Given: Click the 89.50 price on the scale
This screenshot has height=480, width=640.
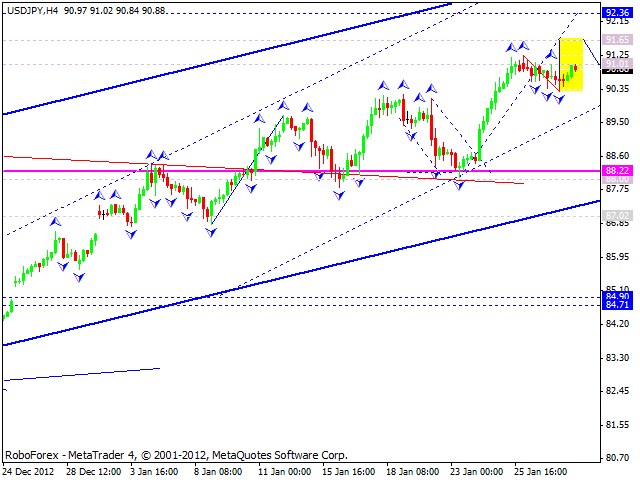Looking at the screenshot, I should (x=617, y=121).
